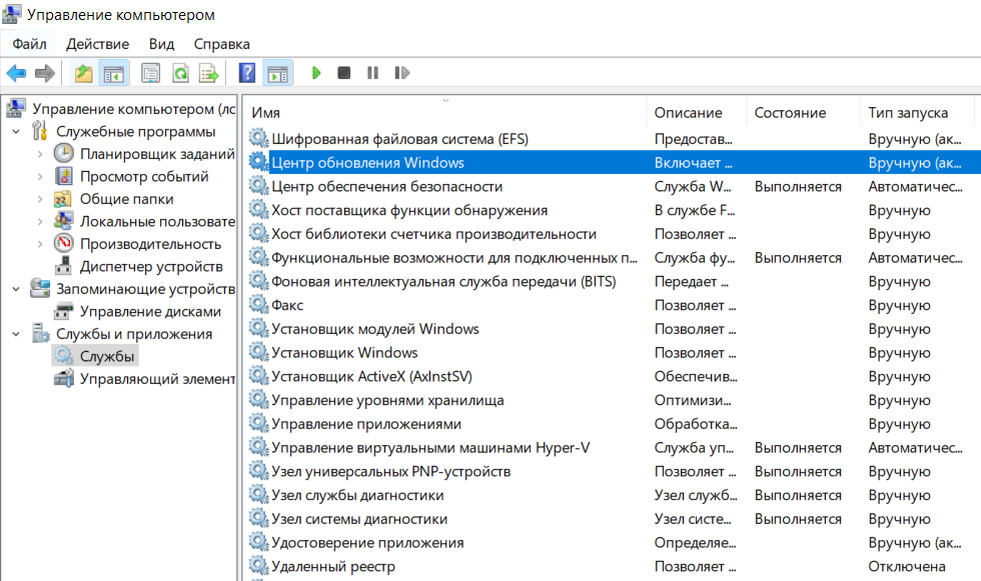
Task: Restart the service with restart icon
Action: pos(402,73)
